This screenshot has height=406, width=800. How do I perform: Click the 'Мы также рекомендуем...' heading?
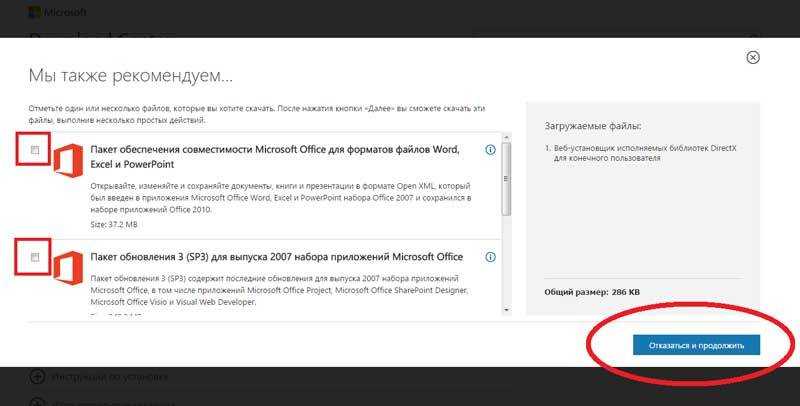click(131, 75)
